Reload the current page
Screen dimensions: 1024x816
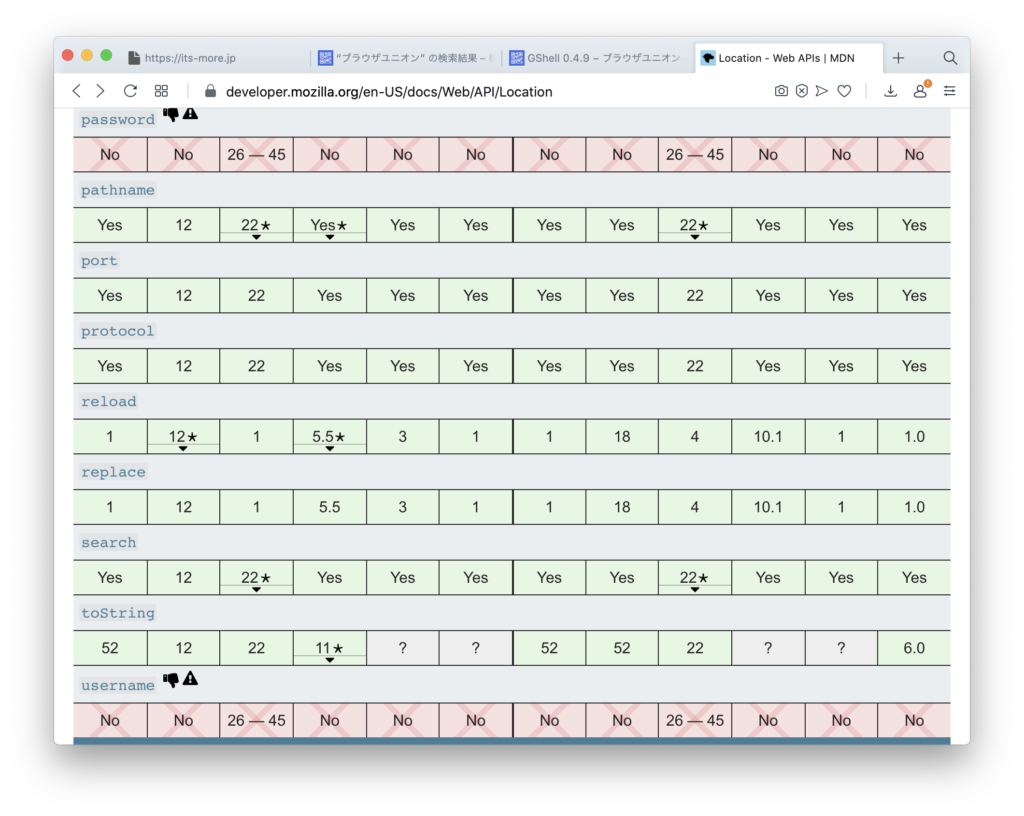point(130,91)
